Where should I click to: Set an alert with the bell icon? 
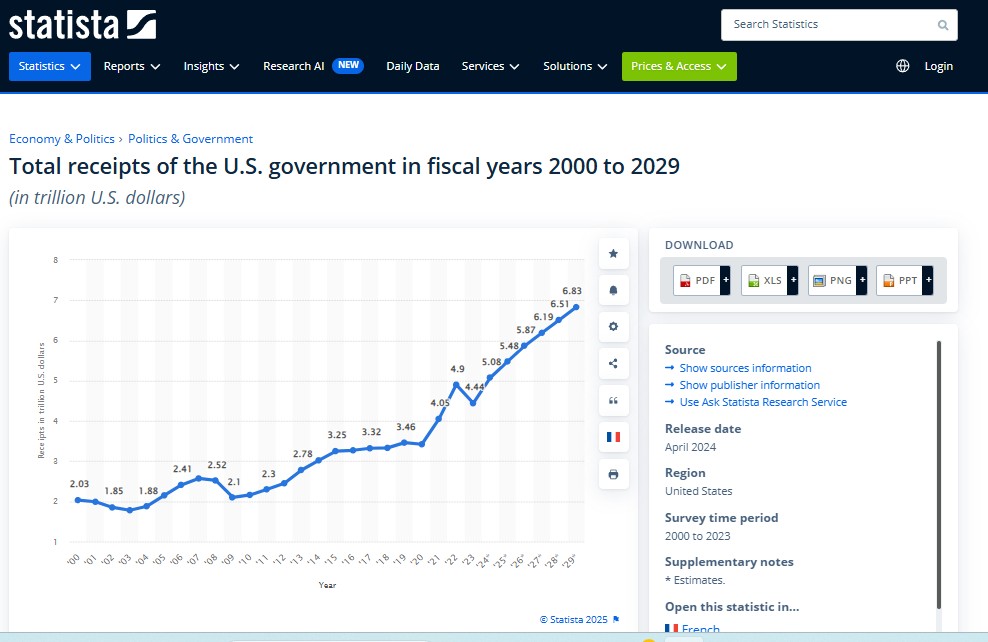pyautogui.click(x=613, y=290)
